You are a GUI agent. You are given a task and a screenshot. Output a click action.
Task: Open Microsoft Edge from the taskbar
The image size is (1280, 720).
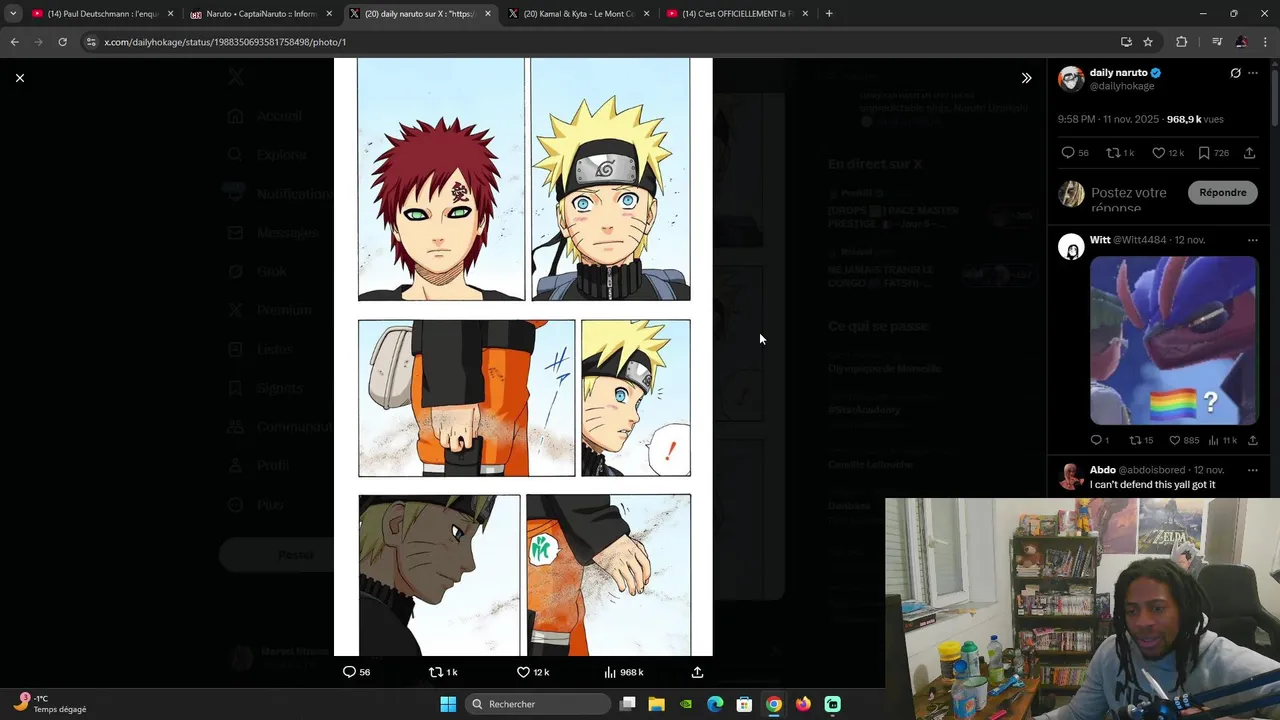[x=715, y=704]
